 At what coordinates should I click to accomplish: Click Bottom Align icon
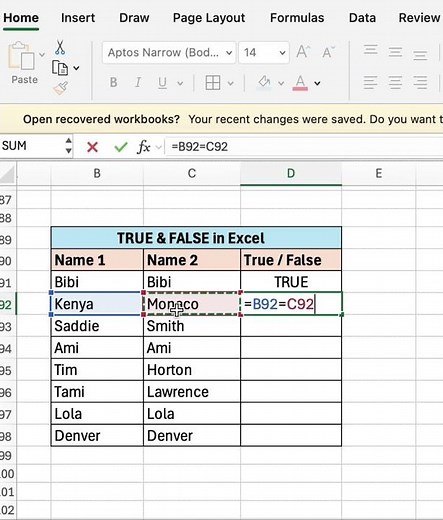coord(420,55)
